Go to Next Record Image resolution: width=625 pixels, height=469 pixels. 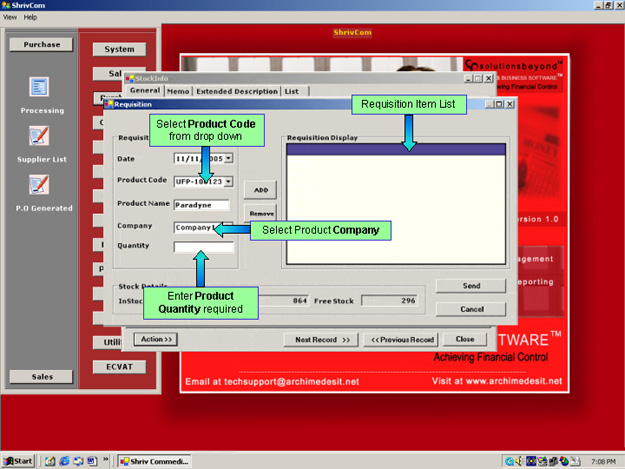pyautogui.click(x=322, y=339)
